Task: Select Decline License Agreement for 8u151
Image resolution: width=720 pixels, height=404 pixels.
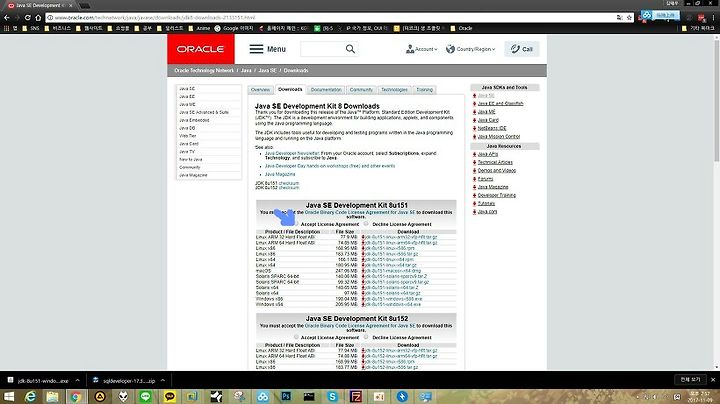Action: 366,224
